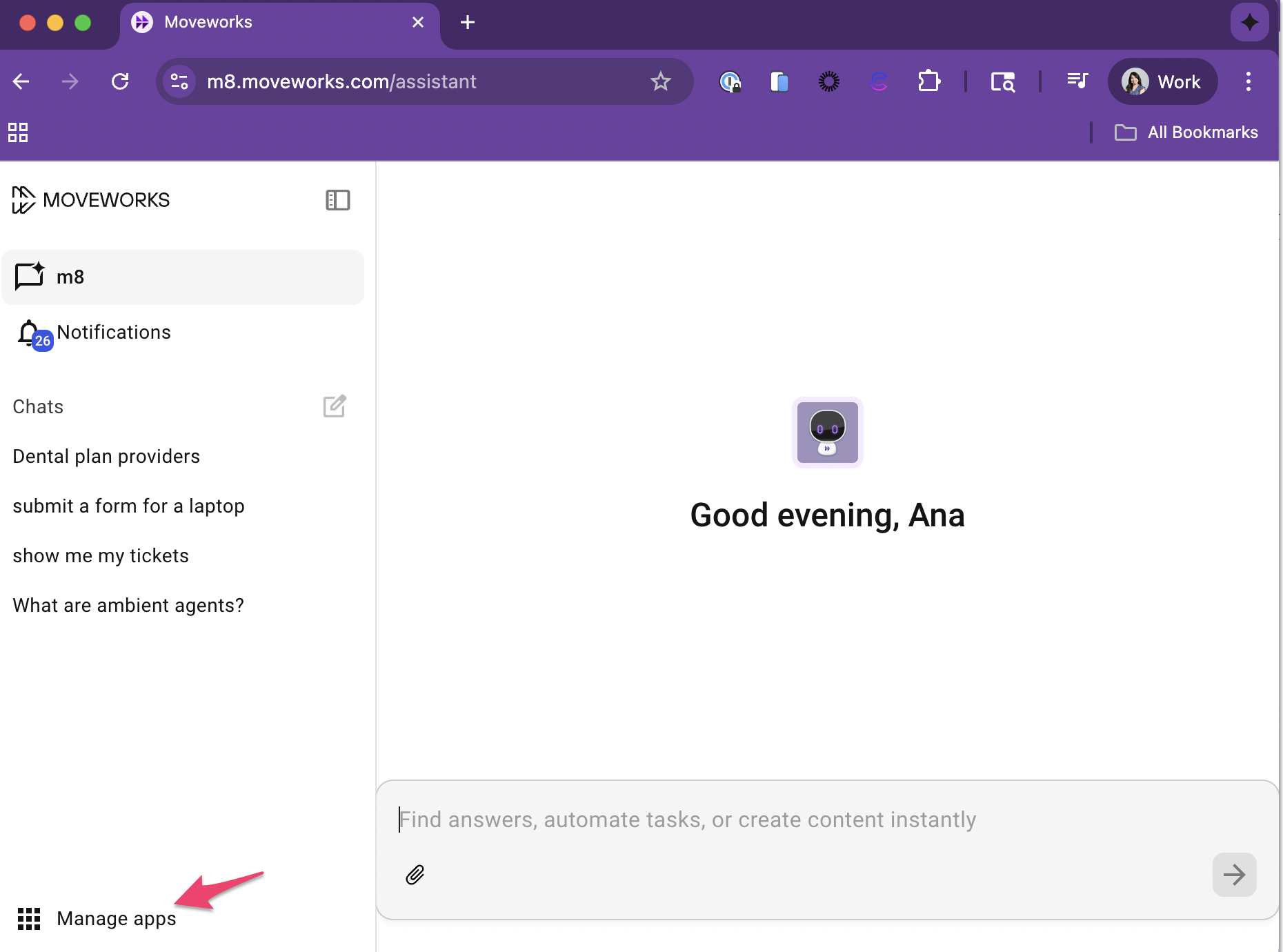Viewport: 1283px width, 952px height.
Task: Reload the Moveworks page
Action: click(x=120, y=81)
